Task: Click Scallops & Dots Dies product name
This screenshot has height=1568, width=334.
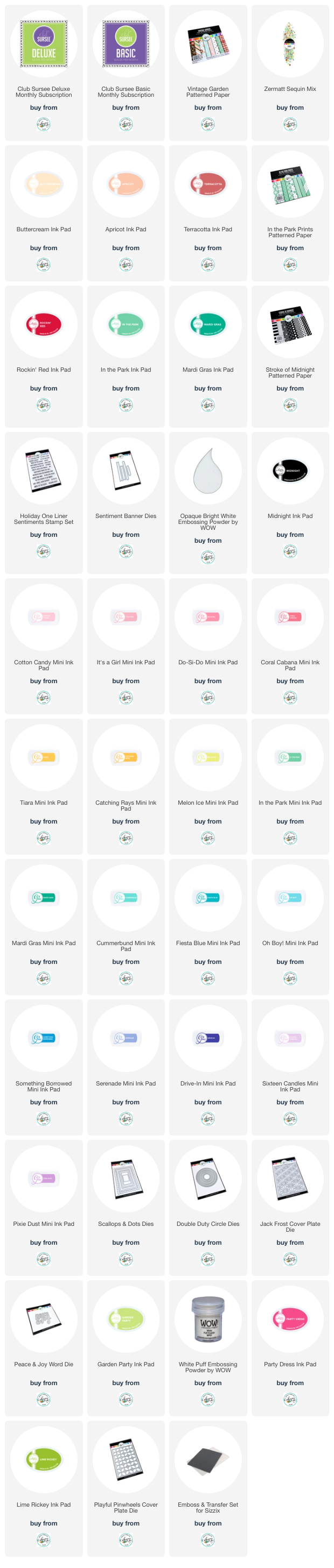Action: [126, 1224]
